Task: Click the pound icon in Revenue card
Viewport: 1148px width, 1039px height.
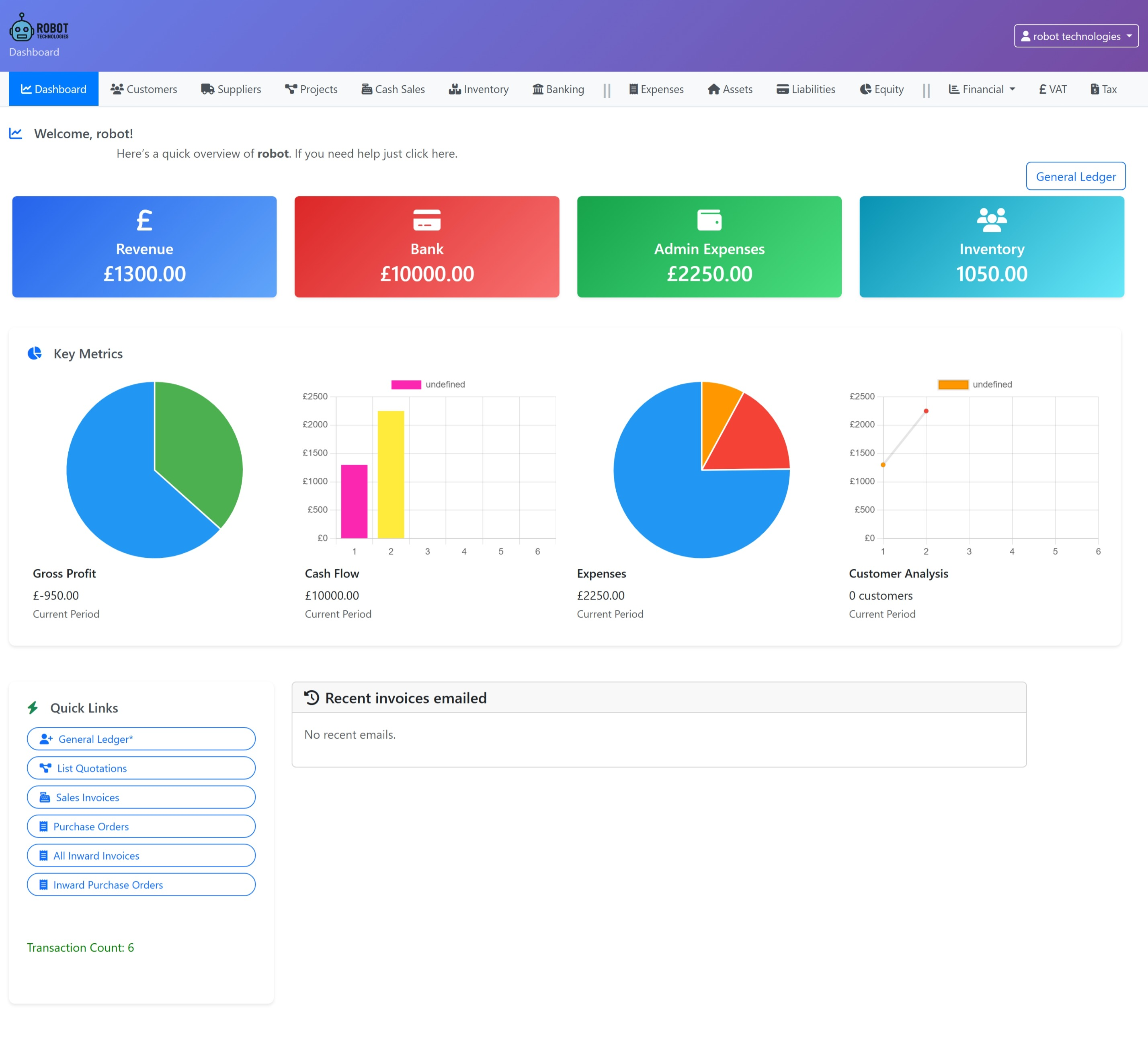Action: tap(145, 220)
